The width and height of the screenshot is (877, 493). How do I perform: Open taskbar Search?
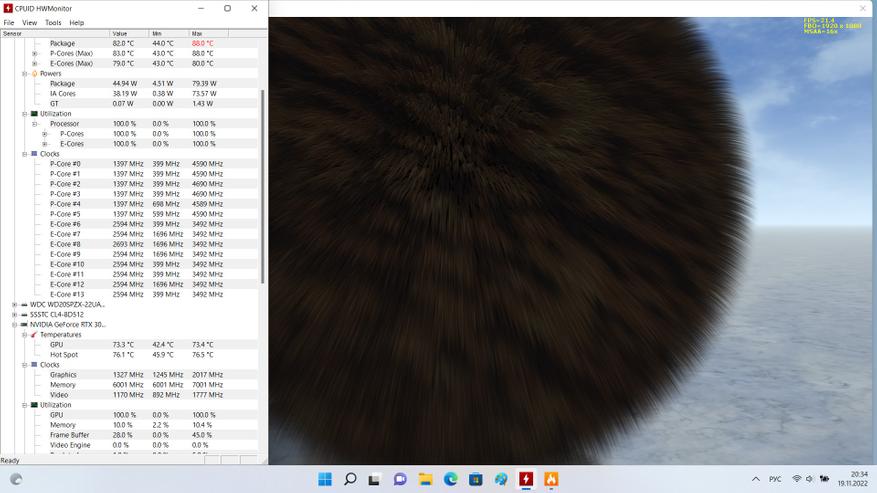point(350,479)
